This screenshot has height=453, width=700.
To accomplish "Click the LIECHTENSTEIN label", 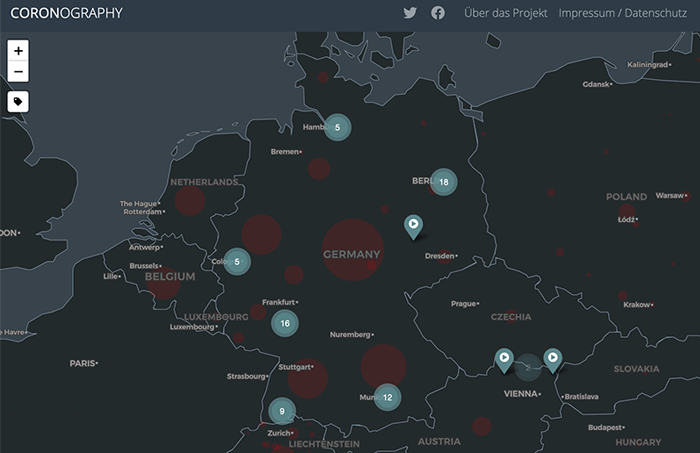I will click(x=324, y=444).
